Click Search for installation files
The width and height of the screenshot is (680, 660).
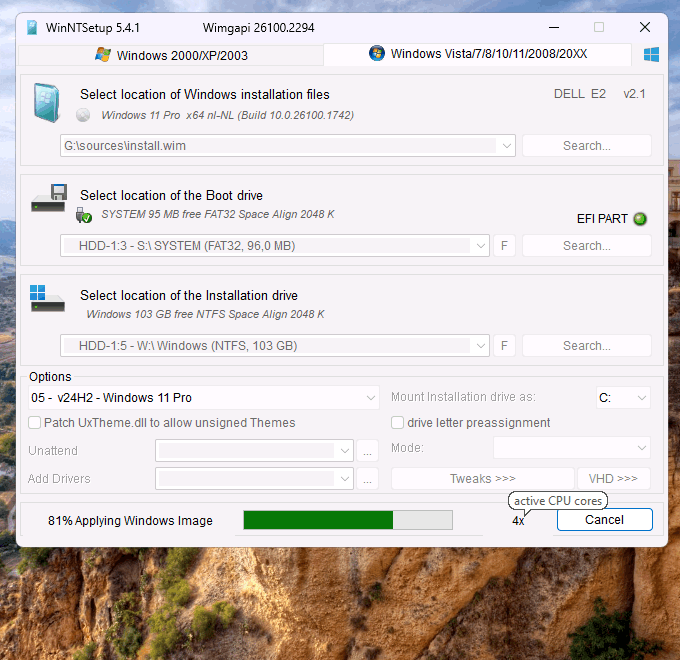pyautogui.click(x=586, y=146)
